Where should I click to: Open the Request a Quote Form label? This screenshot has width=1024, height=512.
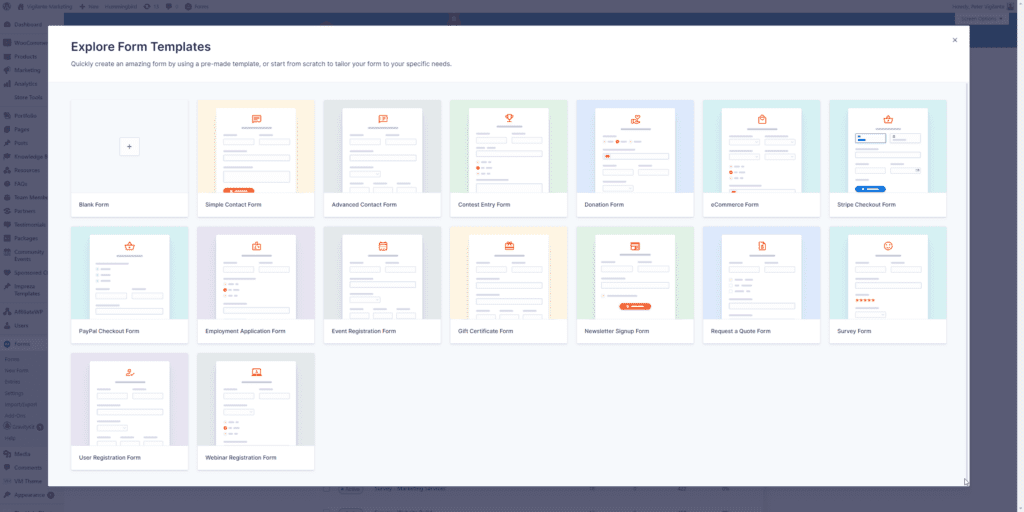[x=740, y=331]
